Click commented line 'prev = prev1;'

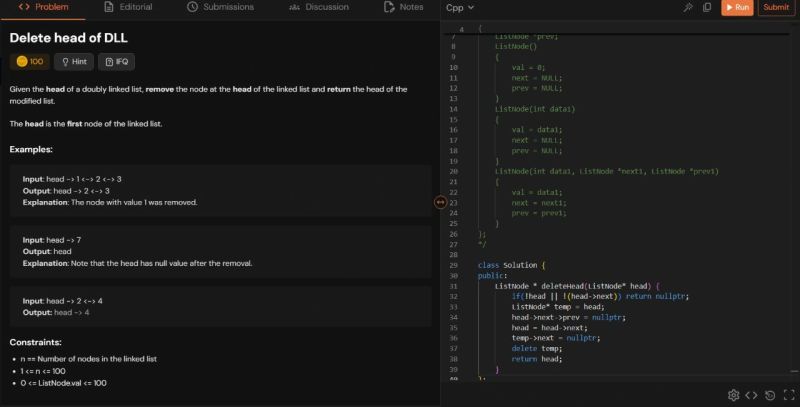pos(539,213)
